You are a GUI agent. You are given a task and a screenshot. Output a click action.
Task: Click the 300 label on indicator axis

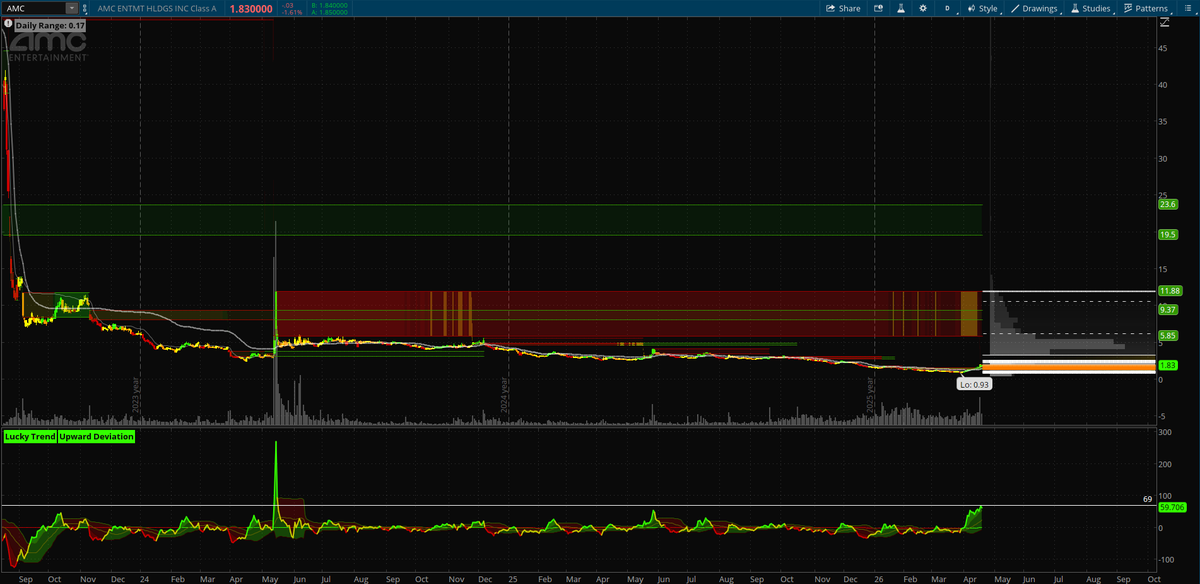[x=1166, y=433]
